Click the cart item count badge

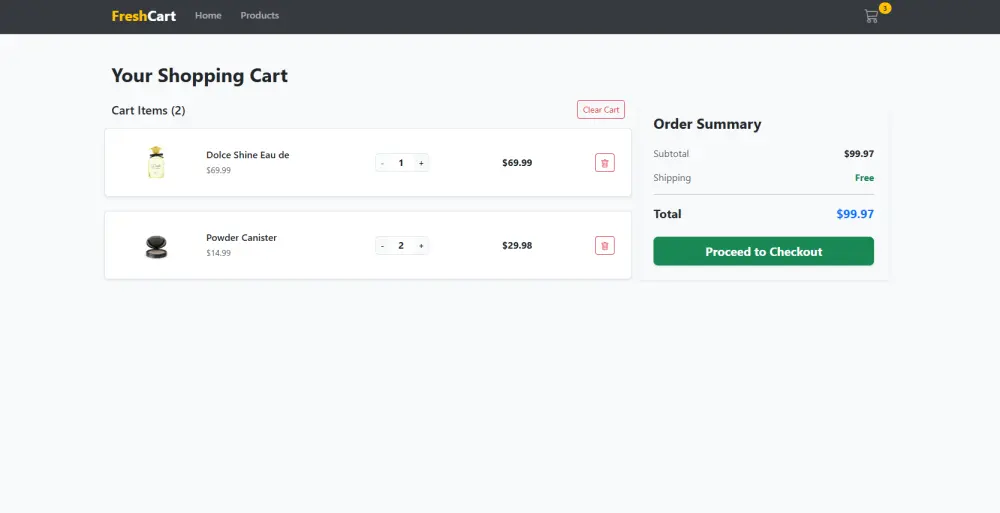[x=885, y=8]
